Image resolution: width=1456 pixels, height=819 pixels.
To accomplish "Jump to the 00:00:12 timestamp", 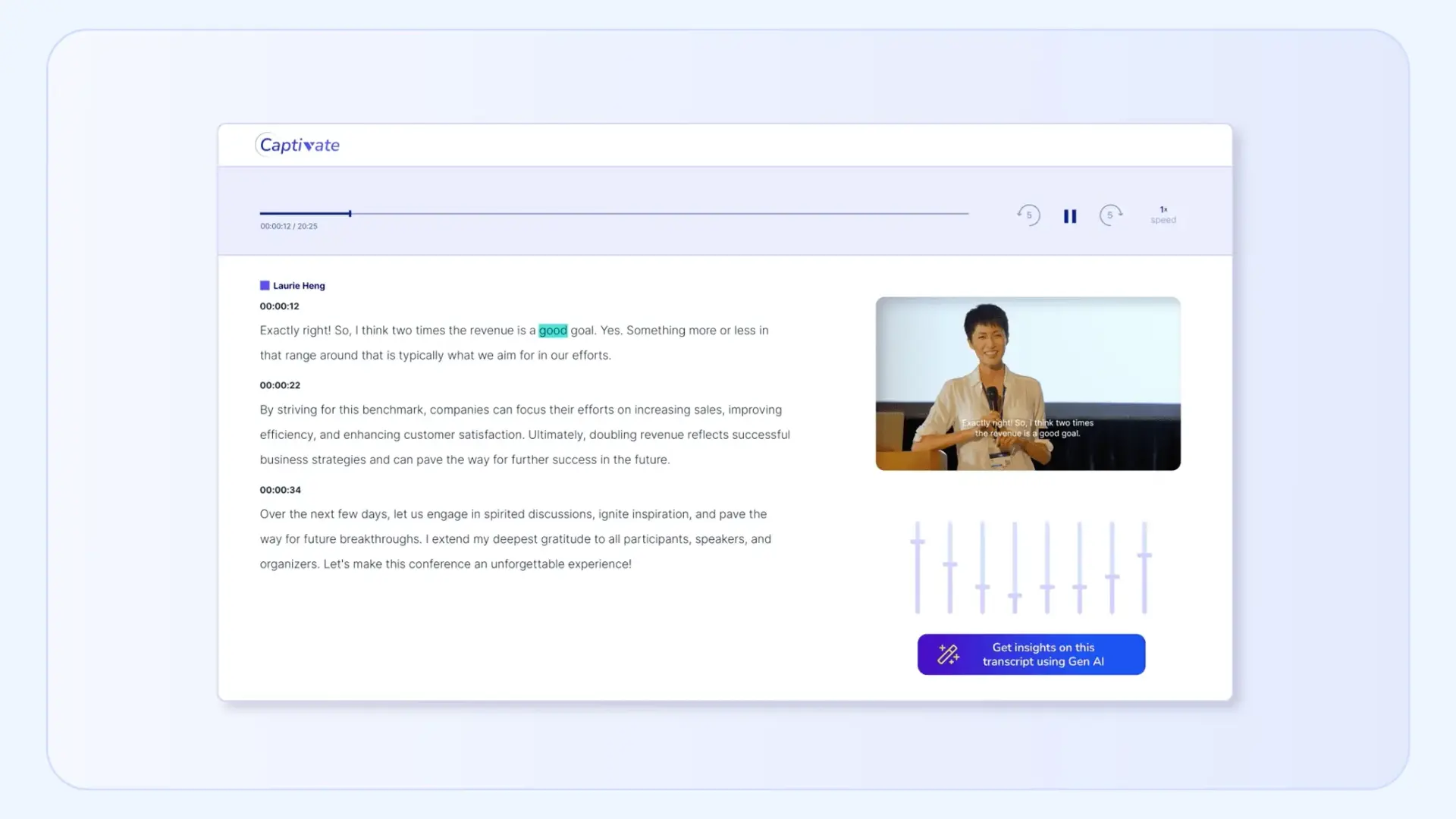I will [280, 306].
